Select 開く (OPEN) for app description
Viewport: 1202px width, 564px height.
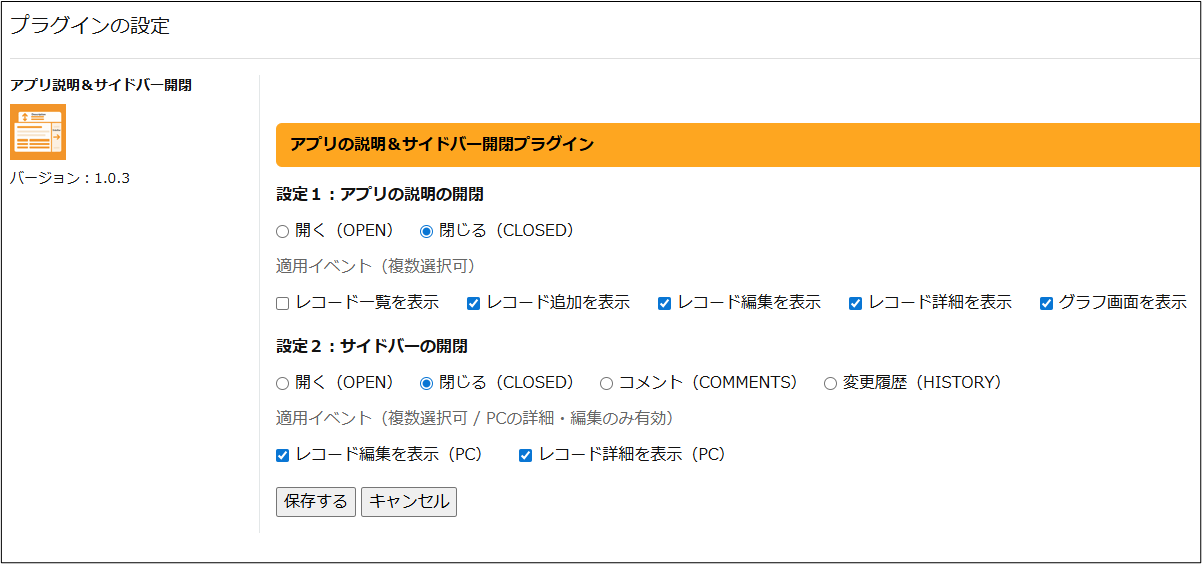[283, 231]
